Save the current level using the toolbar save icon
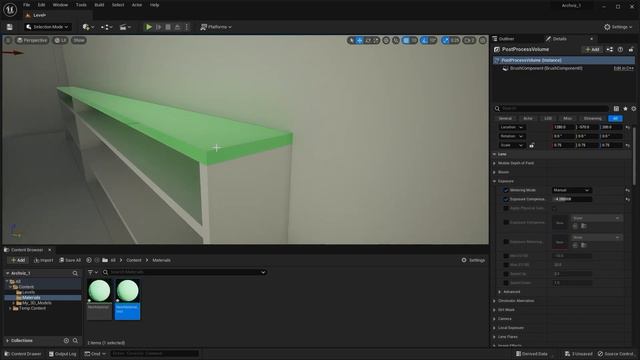The height and width of the screenshot is (360, 640). pyautogui.click(x=9, y=27)
